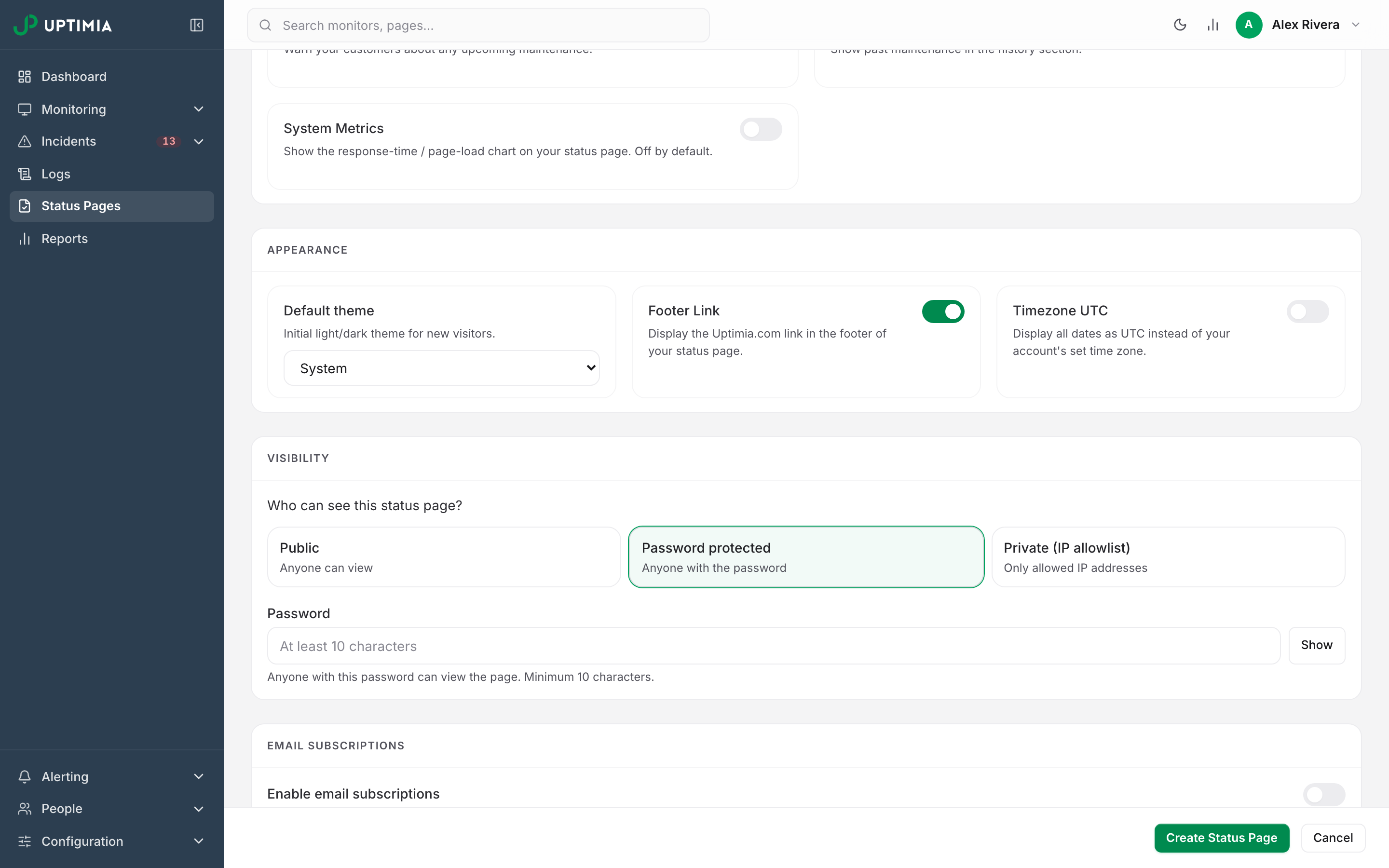1389x868 pixels.
Task: Click the 'Who can see this status page?' text
Action: [365, 506]
